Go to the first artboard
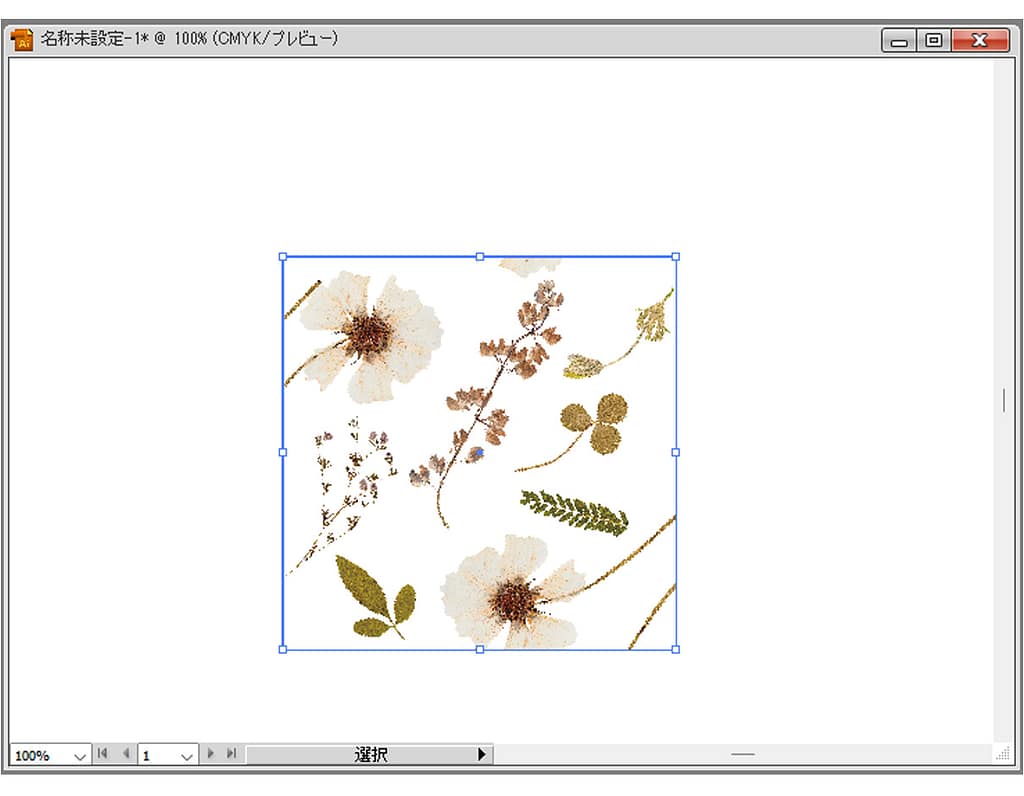The height and width of the screenshot is (796, 1024). point(102,755)
